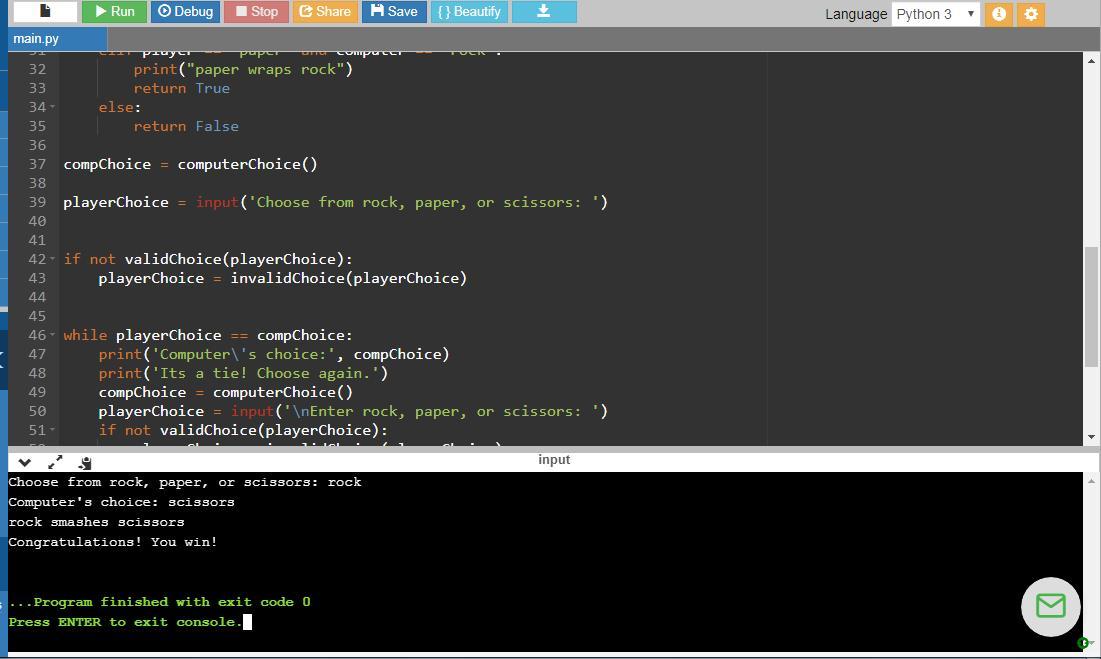
Task: Select the input tab of the console
Action: click(553, 460)
